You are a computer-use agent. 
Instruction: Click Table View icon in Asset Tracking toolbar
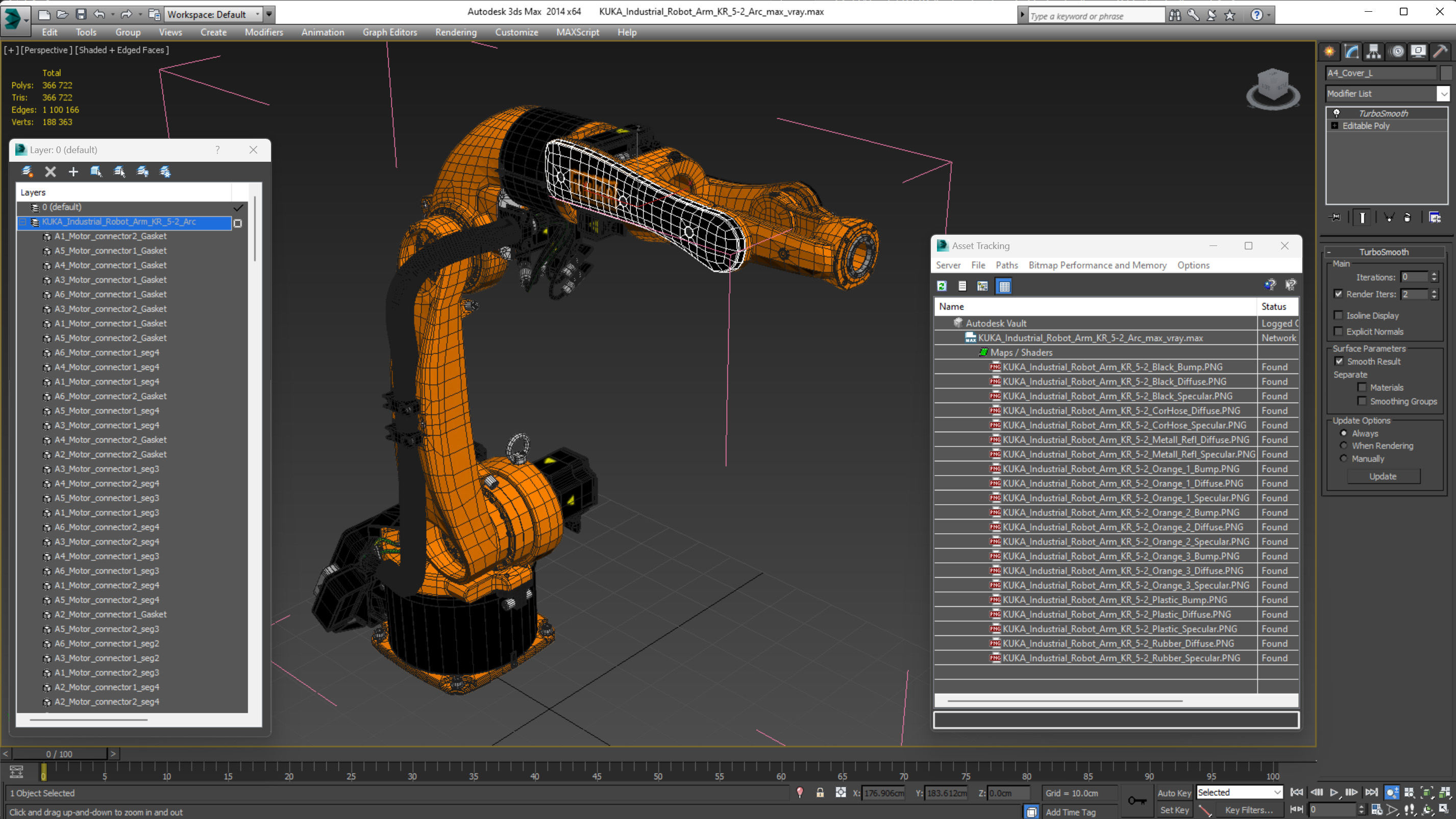point(1004,286)
